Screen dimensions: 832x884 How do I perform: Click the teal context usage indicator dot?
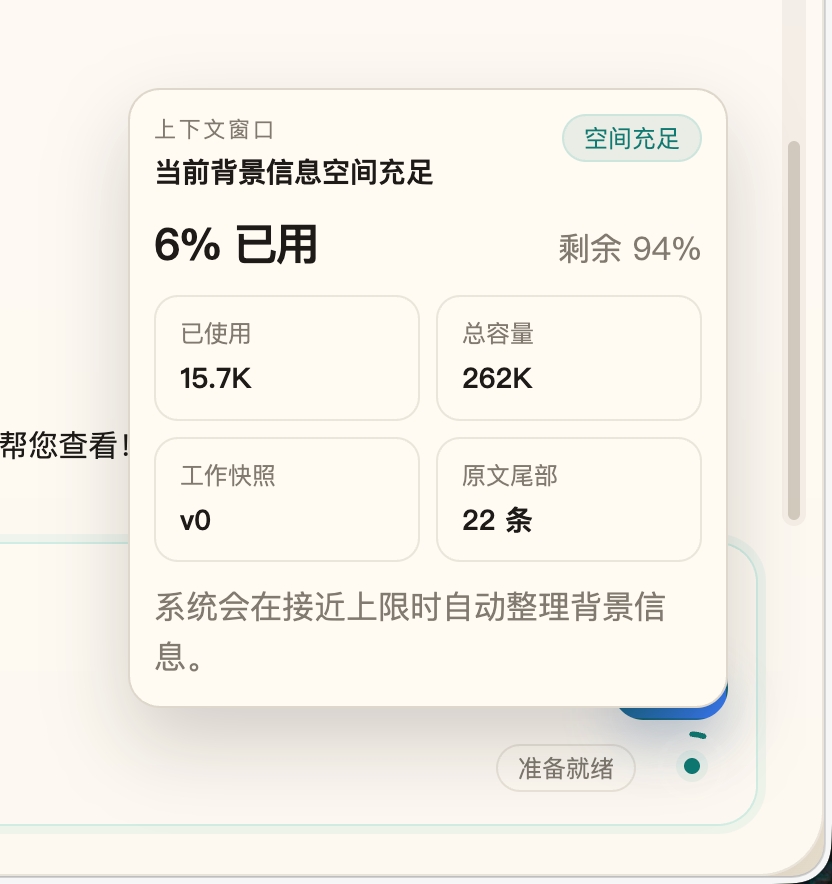(x=691, y=766)
